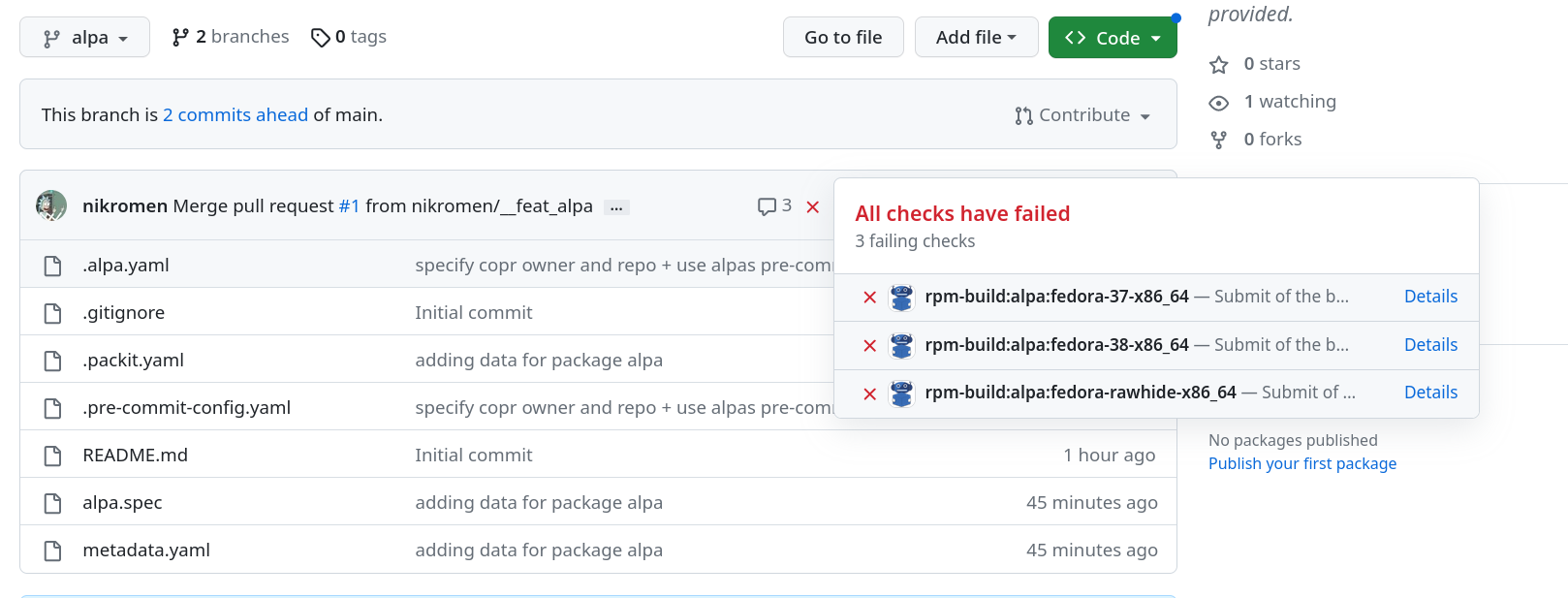Click the red X for fedora-rawhide check
This screenshot has width=1568, height=598.
point(870,393)
